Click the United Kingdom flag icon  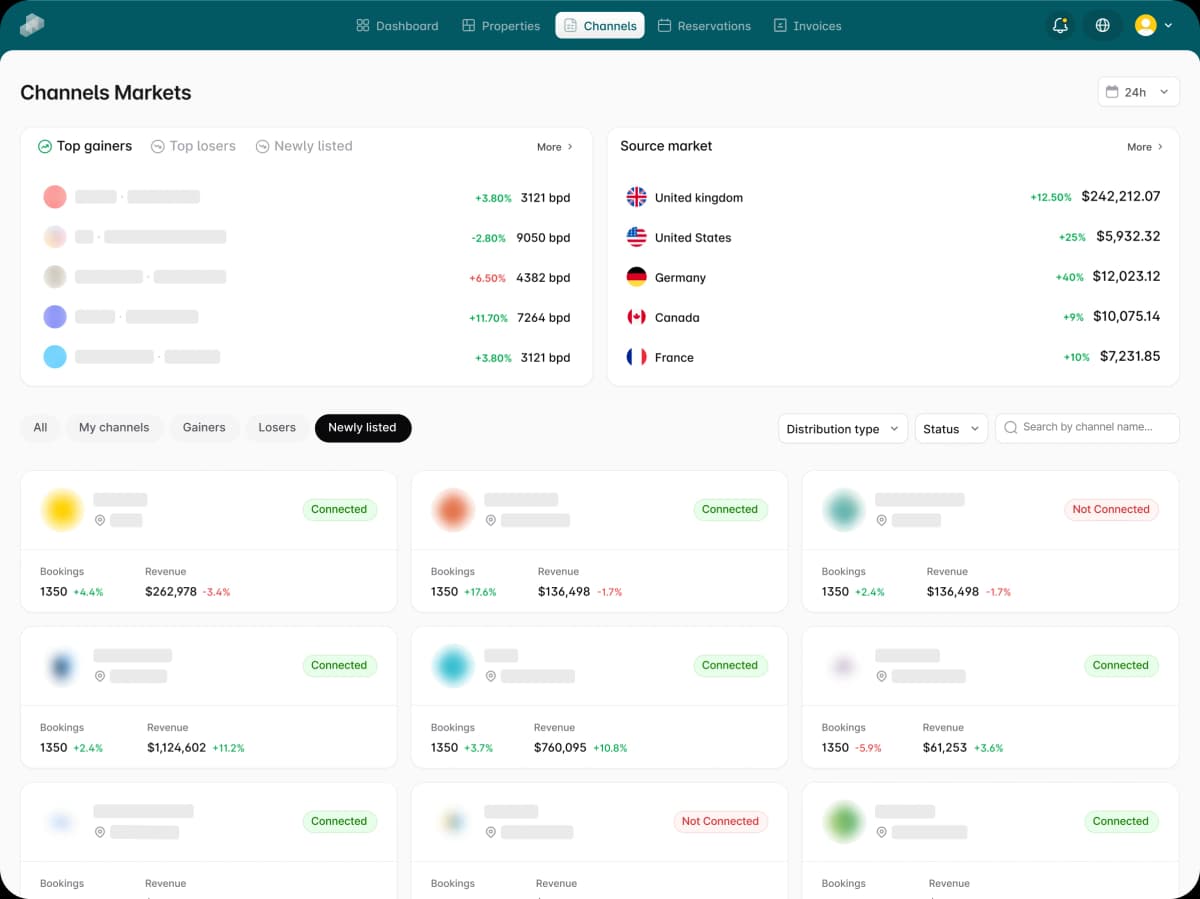tap(636, 197)
